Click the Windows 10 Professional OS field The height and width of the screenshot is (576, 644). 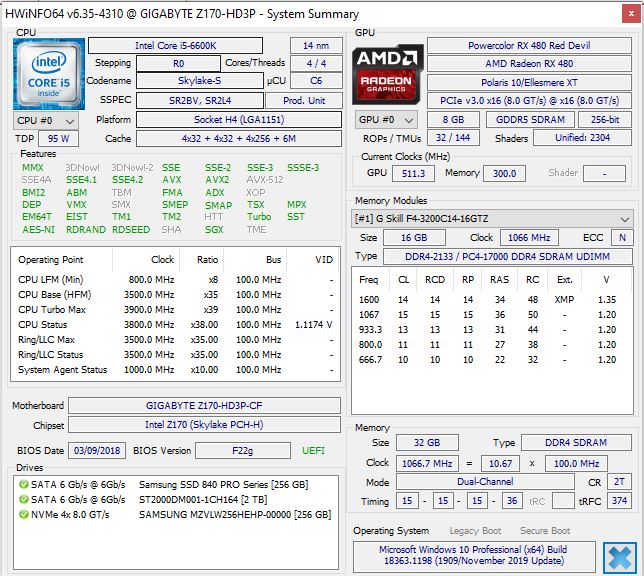474,555
